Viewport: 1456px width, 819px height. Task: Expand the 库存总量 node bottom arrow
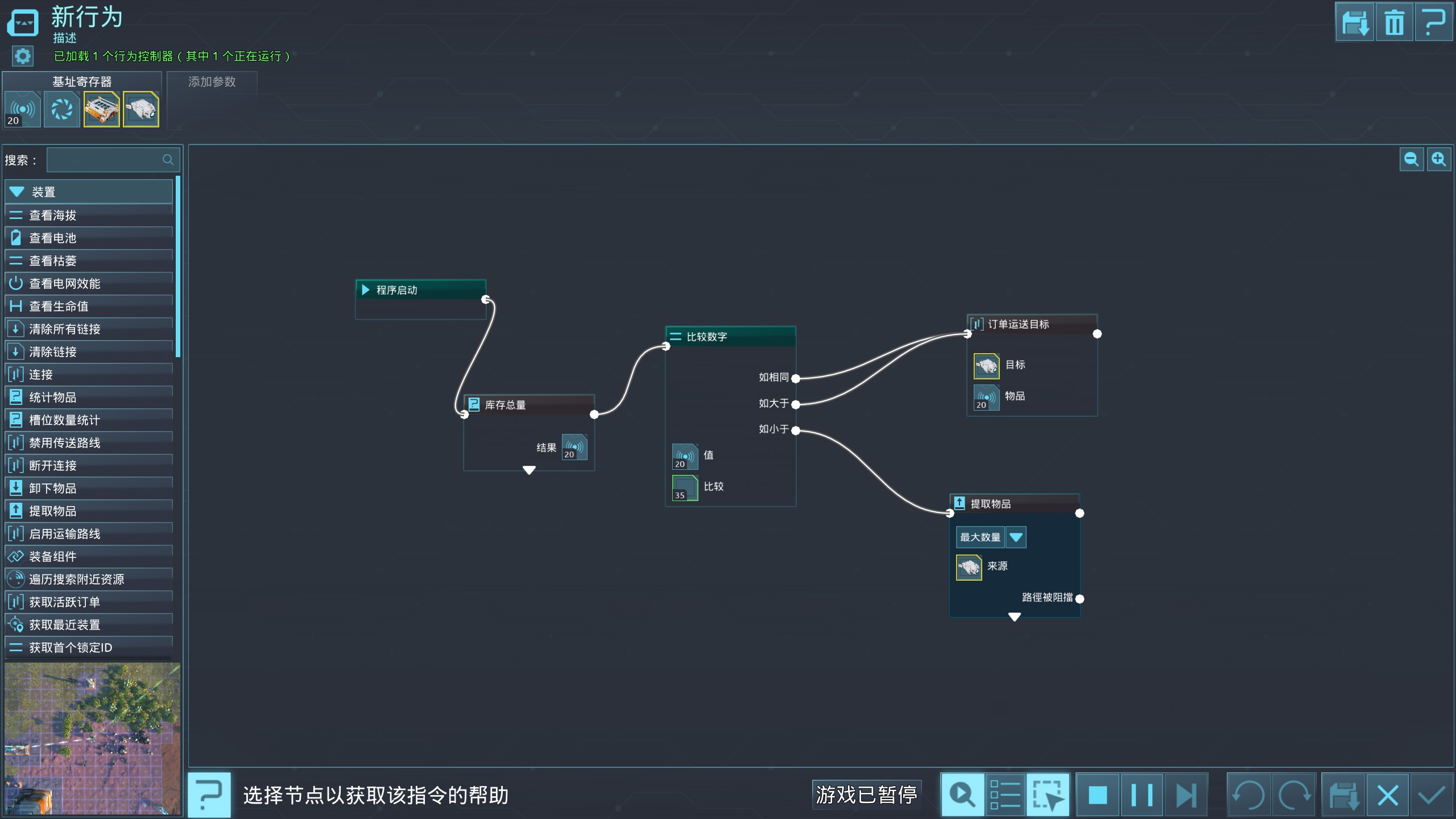[x=529, y=470]
